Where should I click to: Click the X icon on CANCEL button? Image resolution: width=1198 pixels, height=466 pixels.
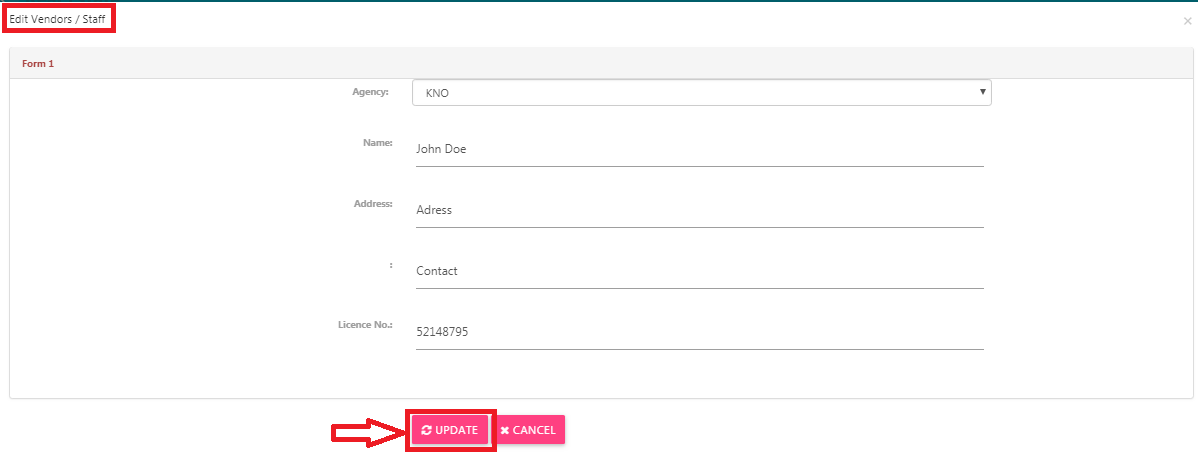point(504,431)
